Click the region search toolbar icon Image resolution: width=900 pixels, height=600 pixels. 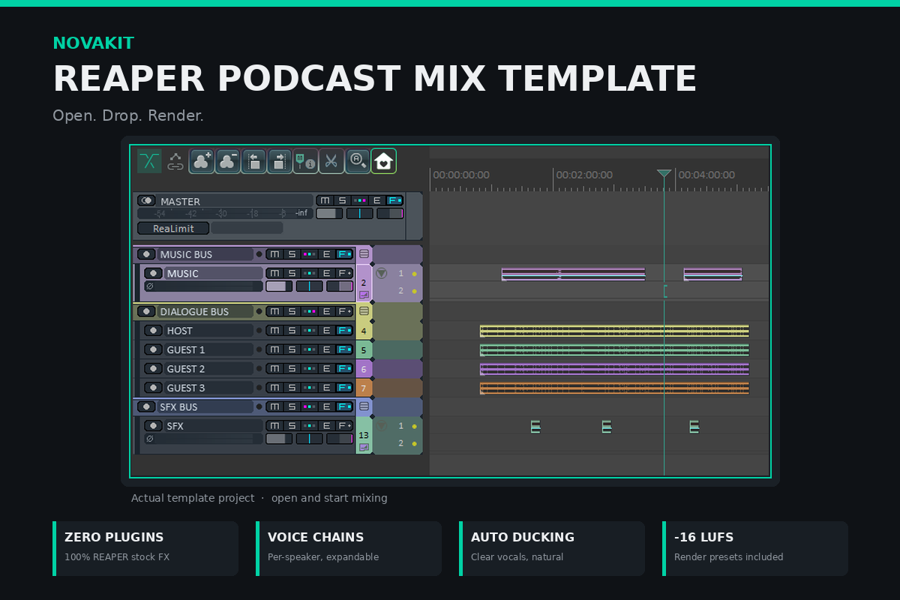click(x=357, y=161)
